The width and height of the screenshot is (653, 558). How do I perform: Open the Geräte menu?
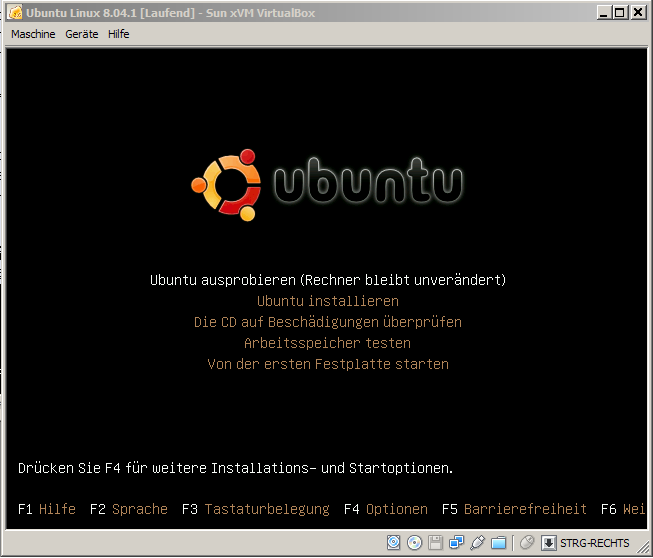click(82, 34)
